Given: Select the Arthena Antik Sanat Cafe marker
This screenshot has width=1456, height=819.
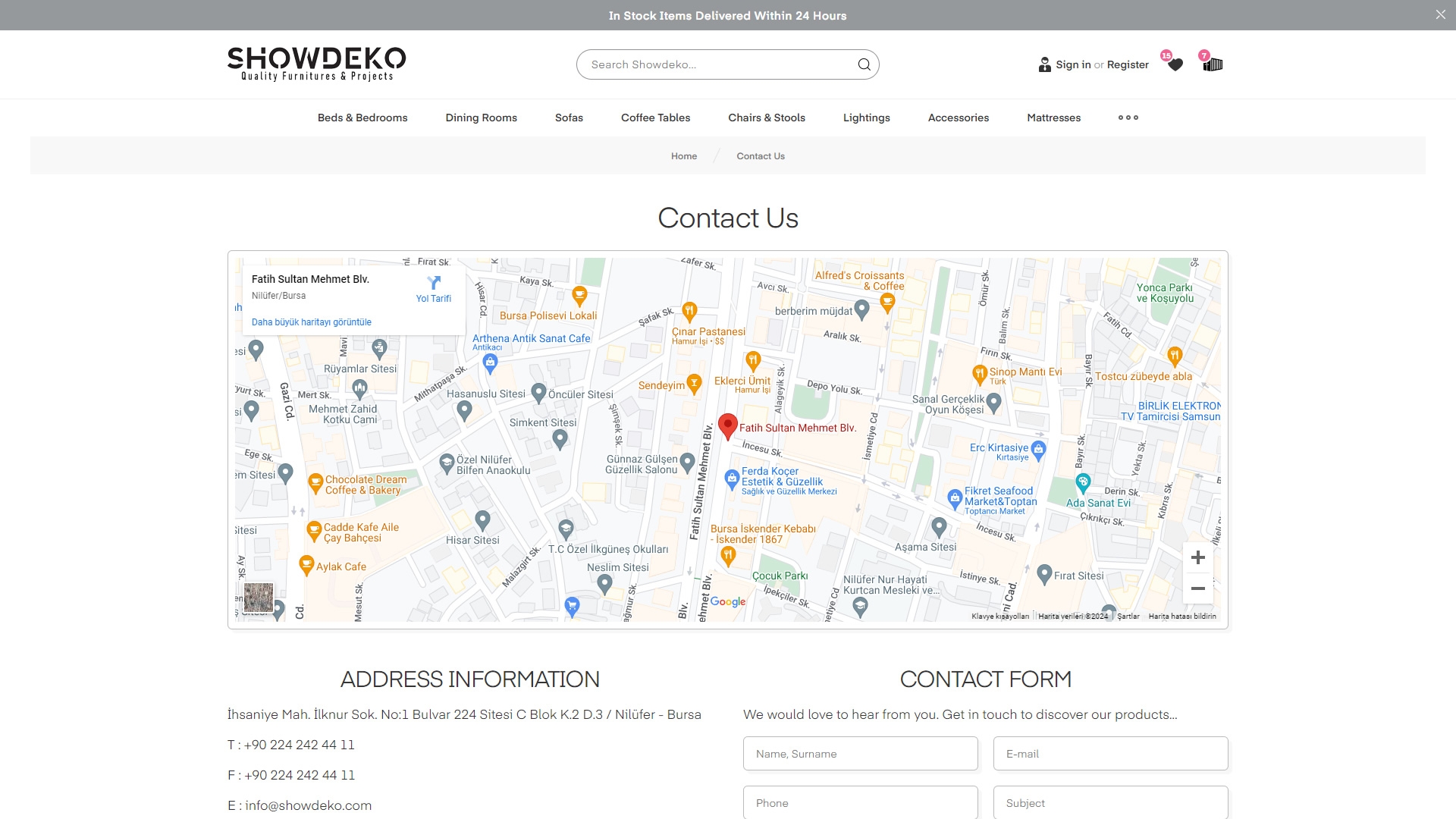Looking at the screenshot, I should pos(490,363).
